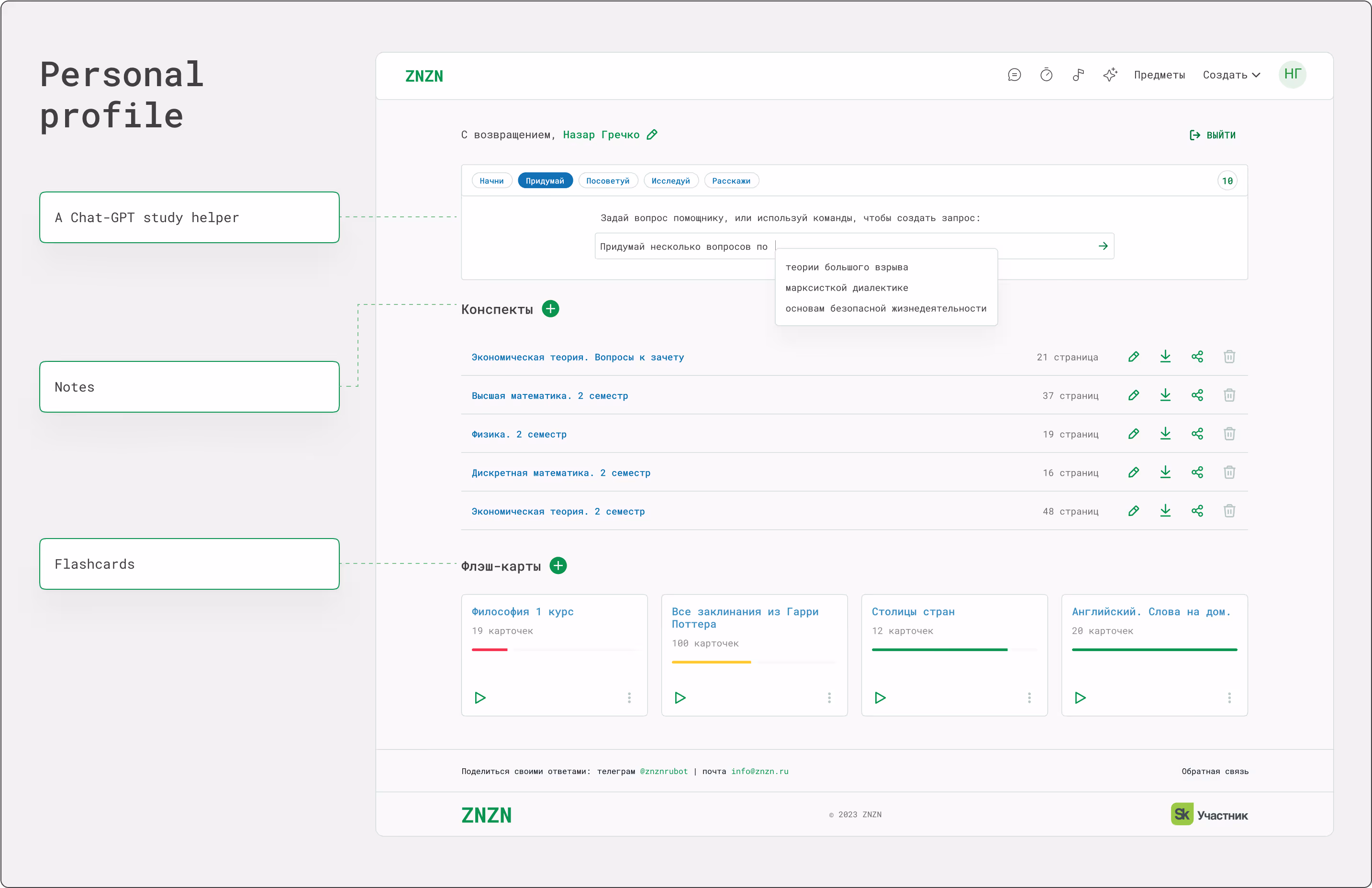Edit user name with pencil icon
The width and height of the screenshot is (1372, 888).
652,135
